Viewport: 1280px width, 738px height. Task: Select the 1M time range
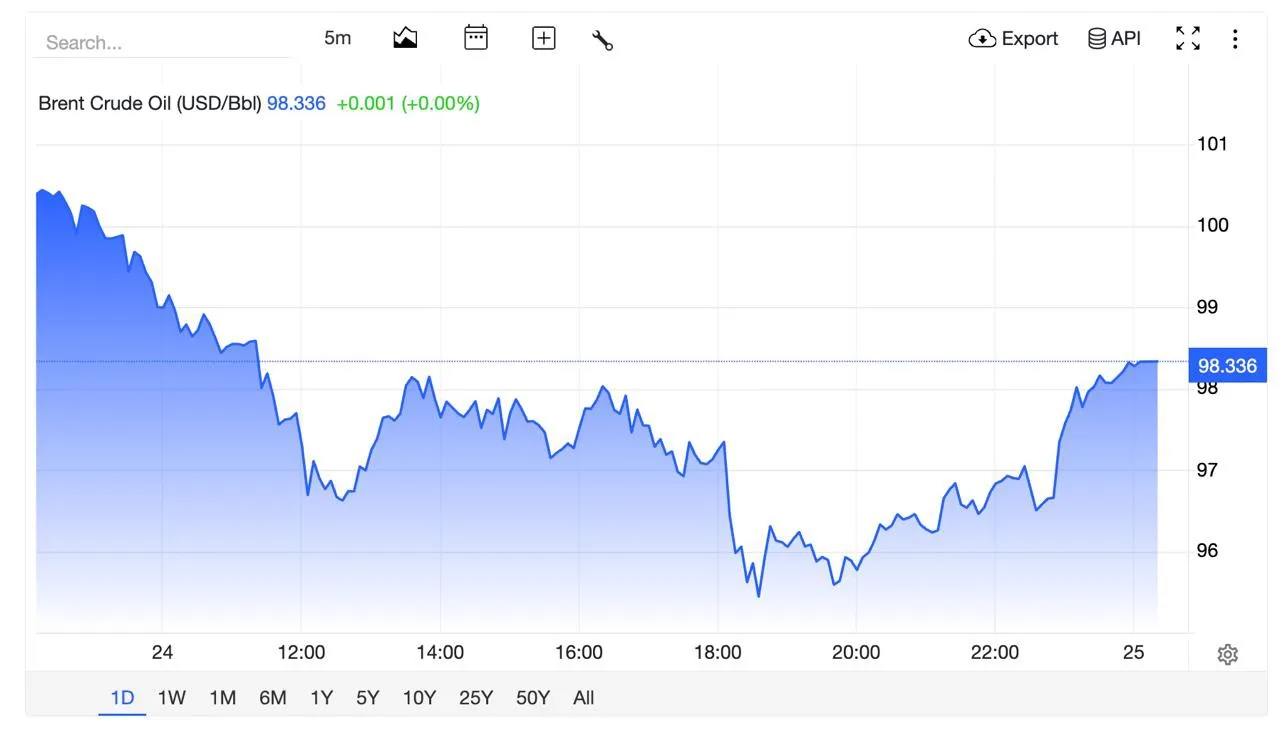click(x=222, y=698)
